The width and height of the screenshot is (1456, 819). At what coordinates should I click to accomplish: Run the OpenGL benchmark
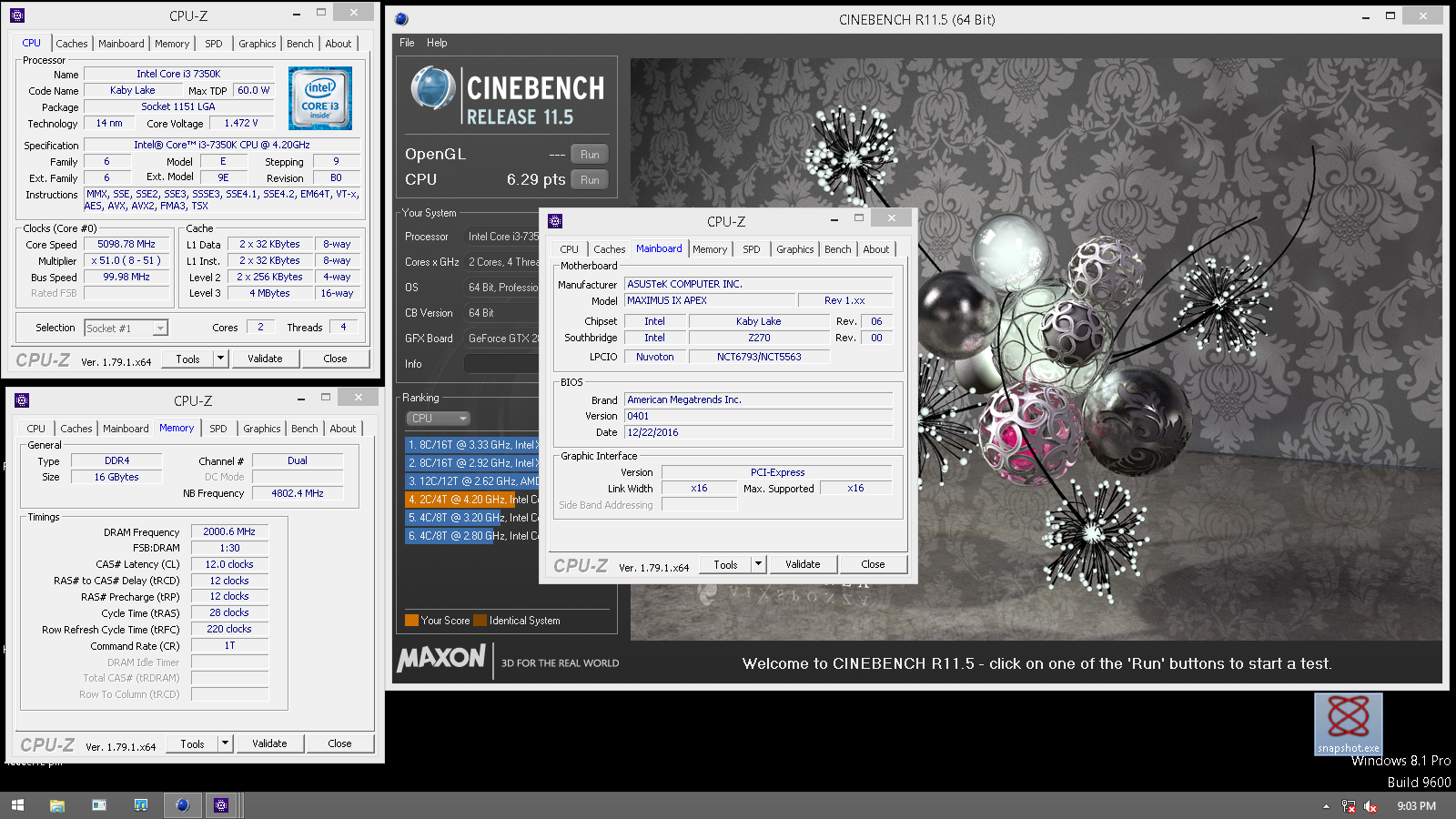[590, 155]
